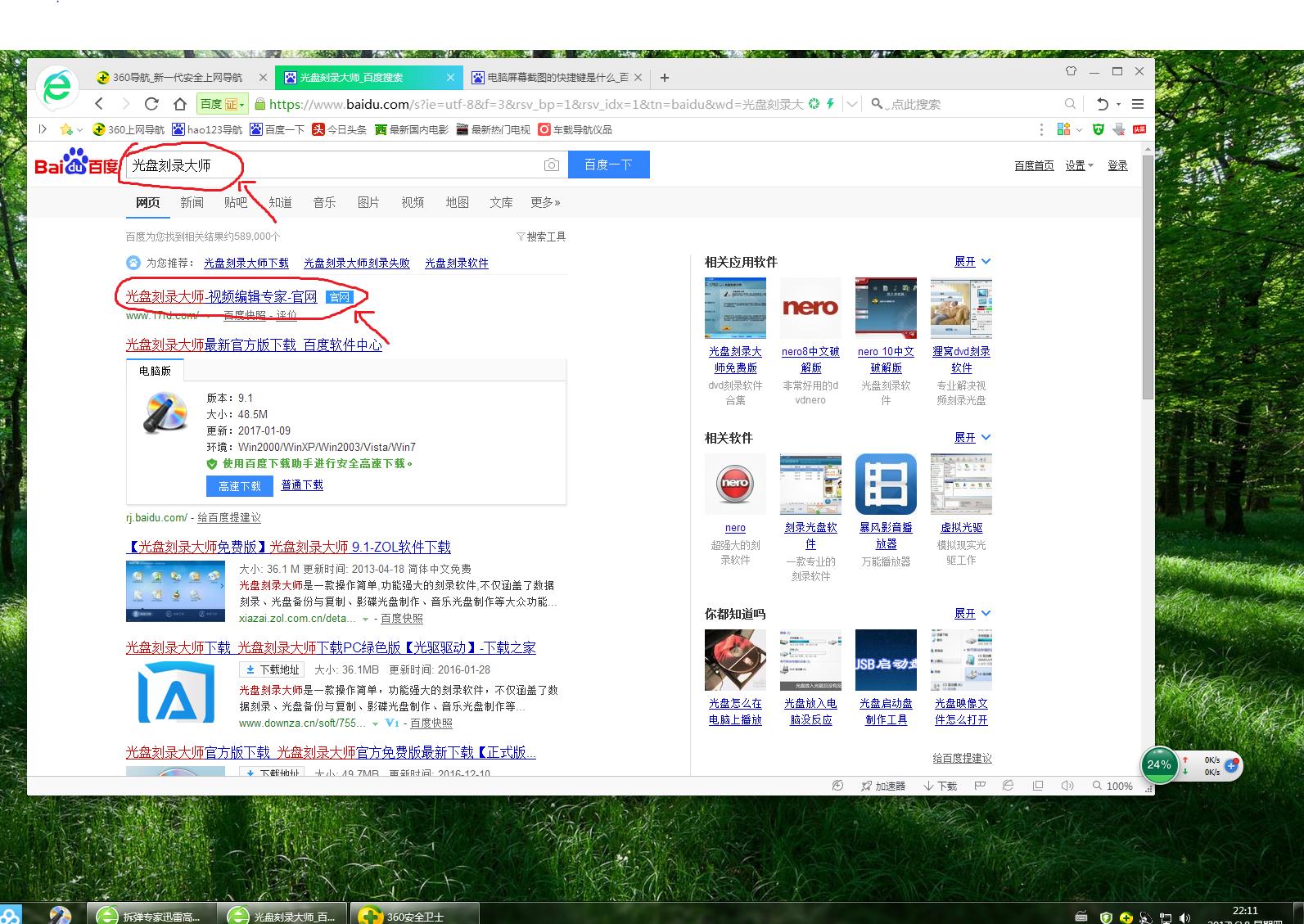Click the 普通下载 link
Viewport: 1304px width, 924px height.
[302, 485]
